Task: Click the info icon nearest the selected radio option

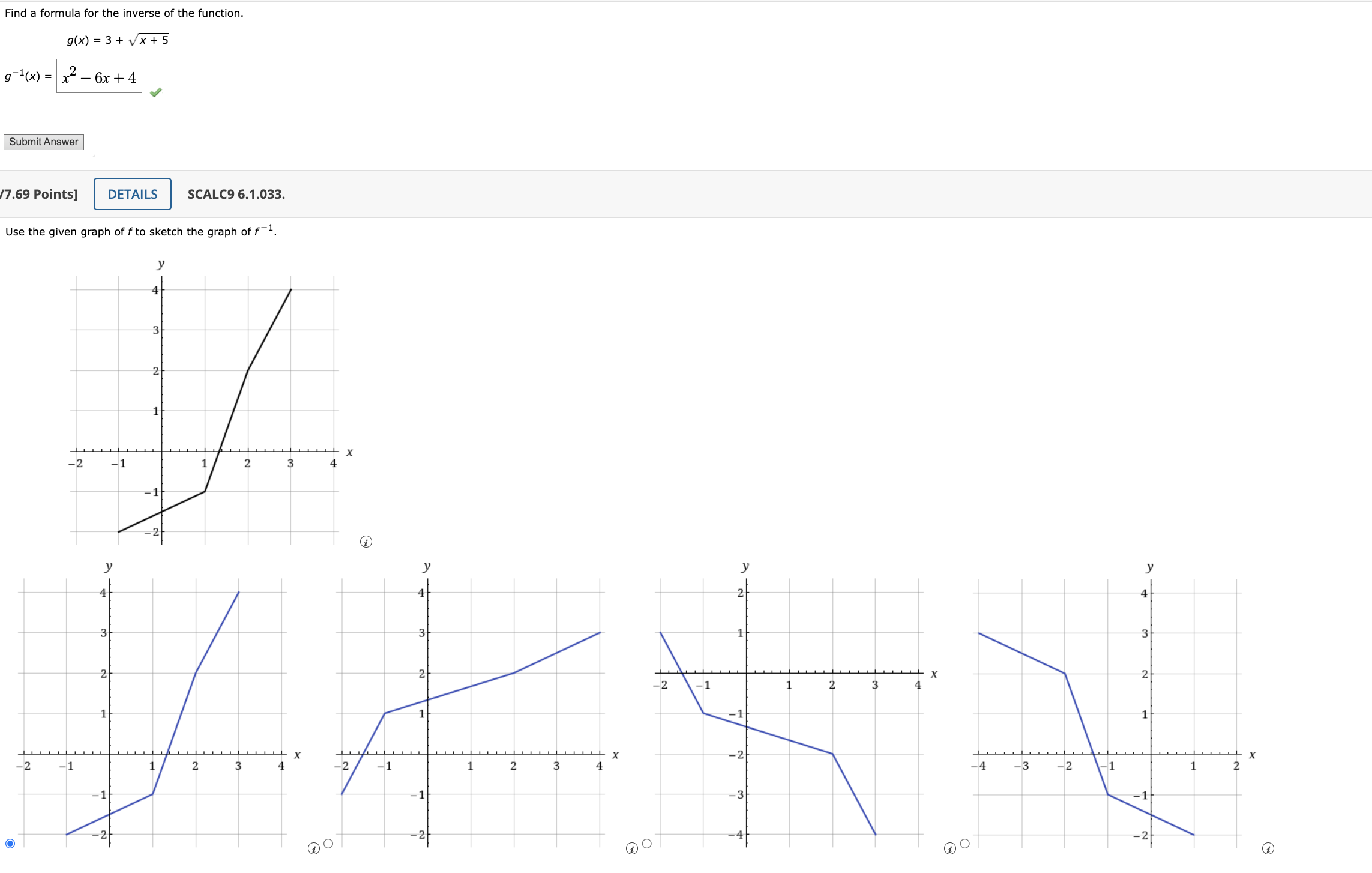Action: pos(314,850)
